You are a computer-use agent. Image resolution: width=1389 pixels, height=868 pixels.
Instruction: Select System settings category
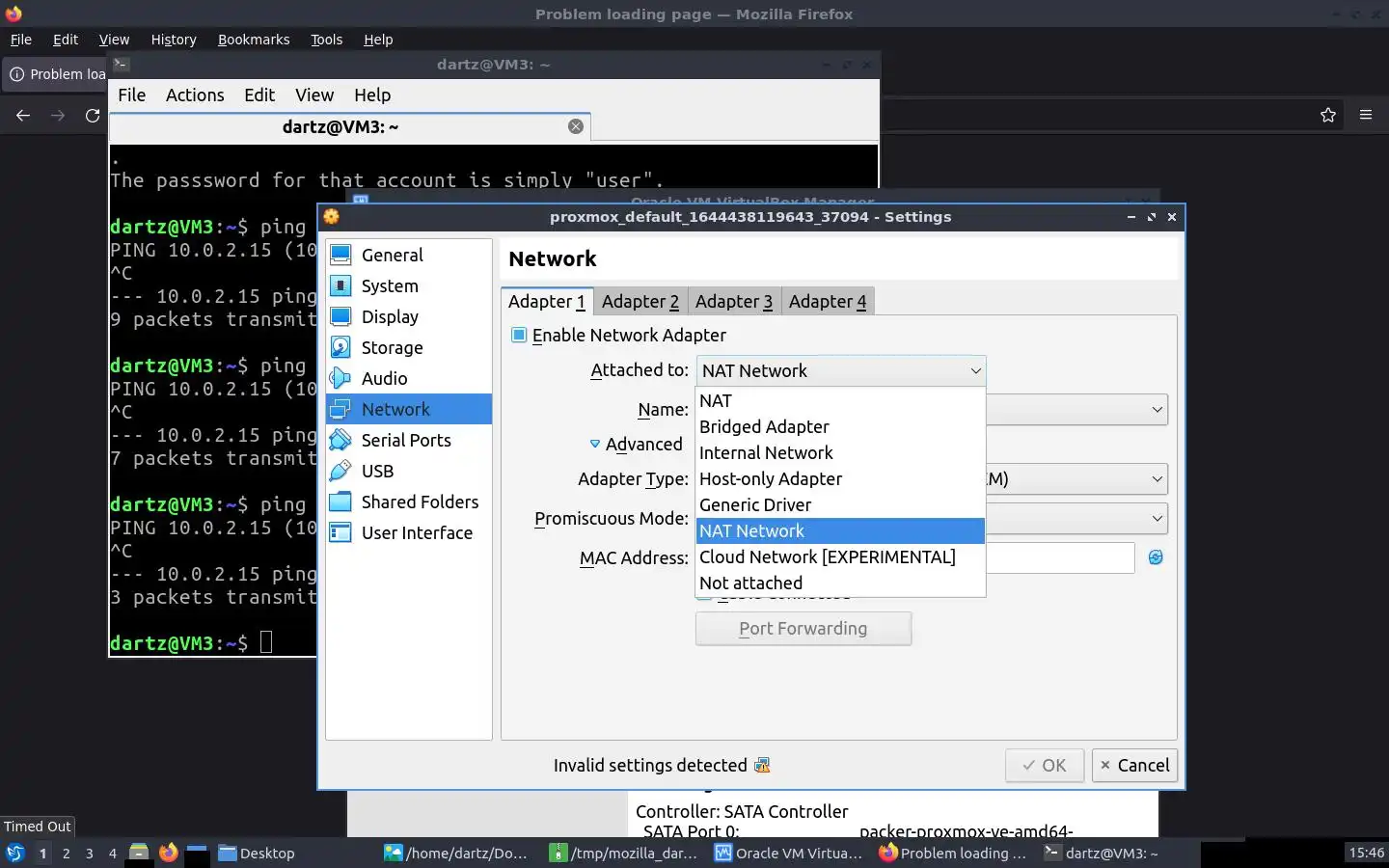pos(409,285)
